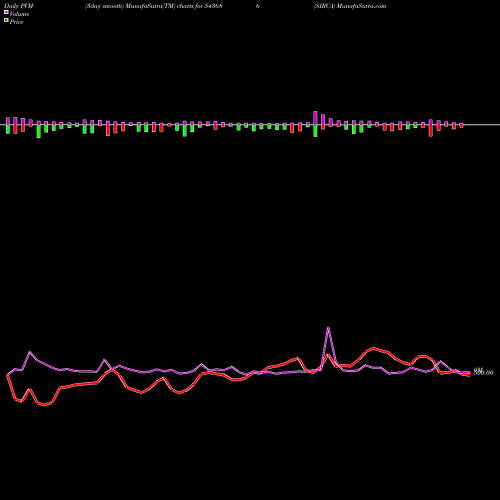Select the 'Price' legend label

tap(16, 22)
